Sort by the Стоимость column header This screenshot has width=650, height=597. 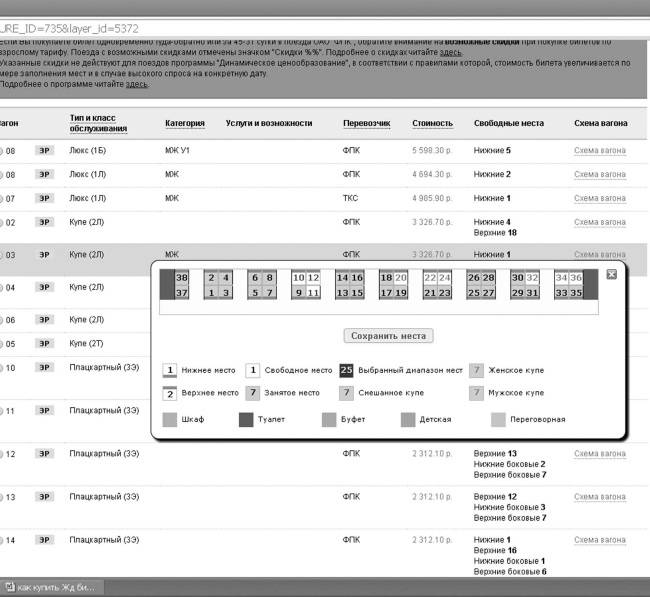(x=432, y=123)
